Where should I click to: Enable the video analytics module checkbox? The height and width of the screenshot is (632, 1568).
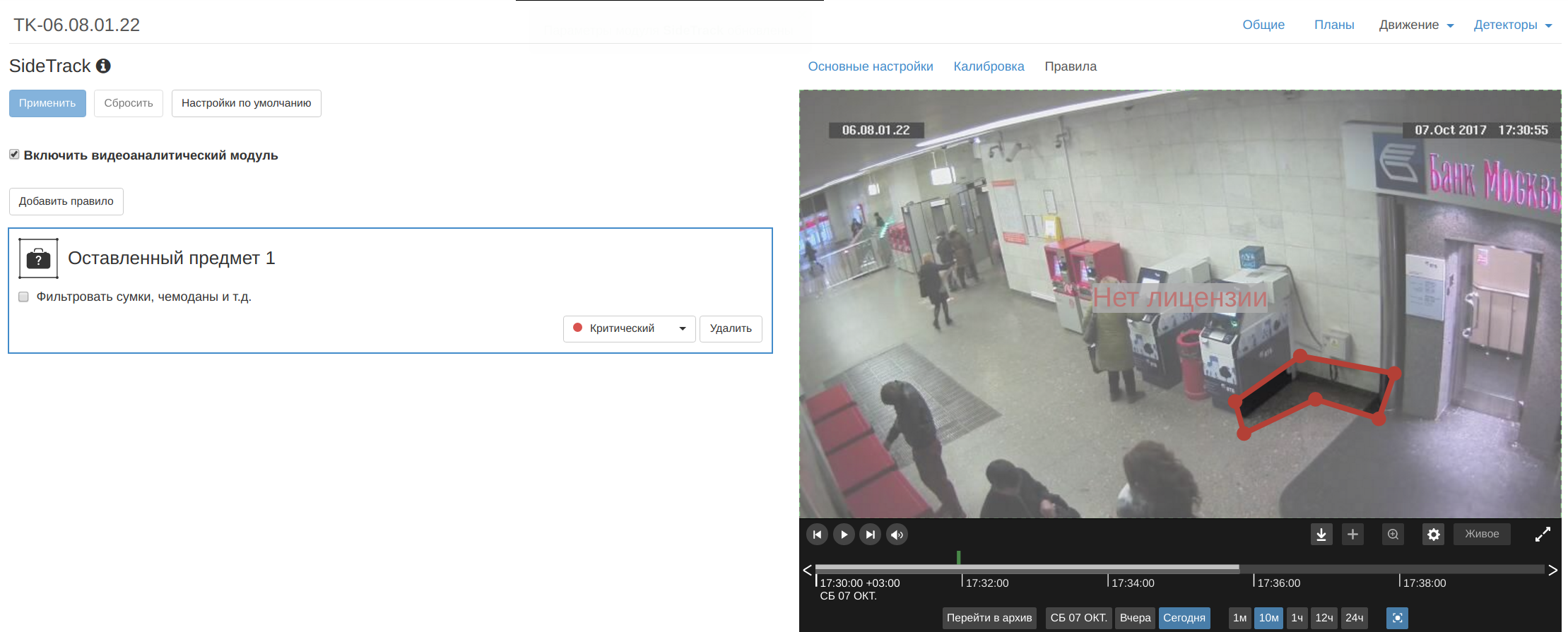[14, 155]
